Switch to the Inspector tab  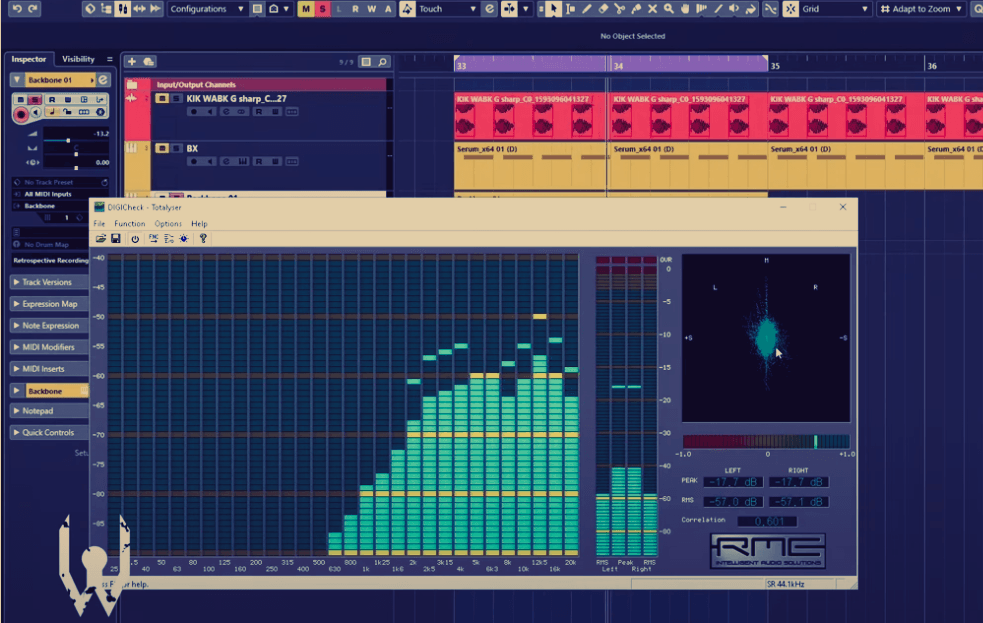29,59
